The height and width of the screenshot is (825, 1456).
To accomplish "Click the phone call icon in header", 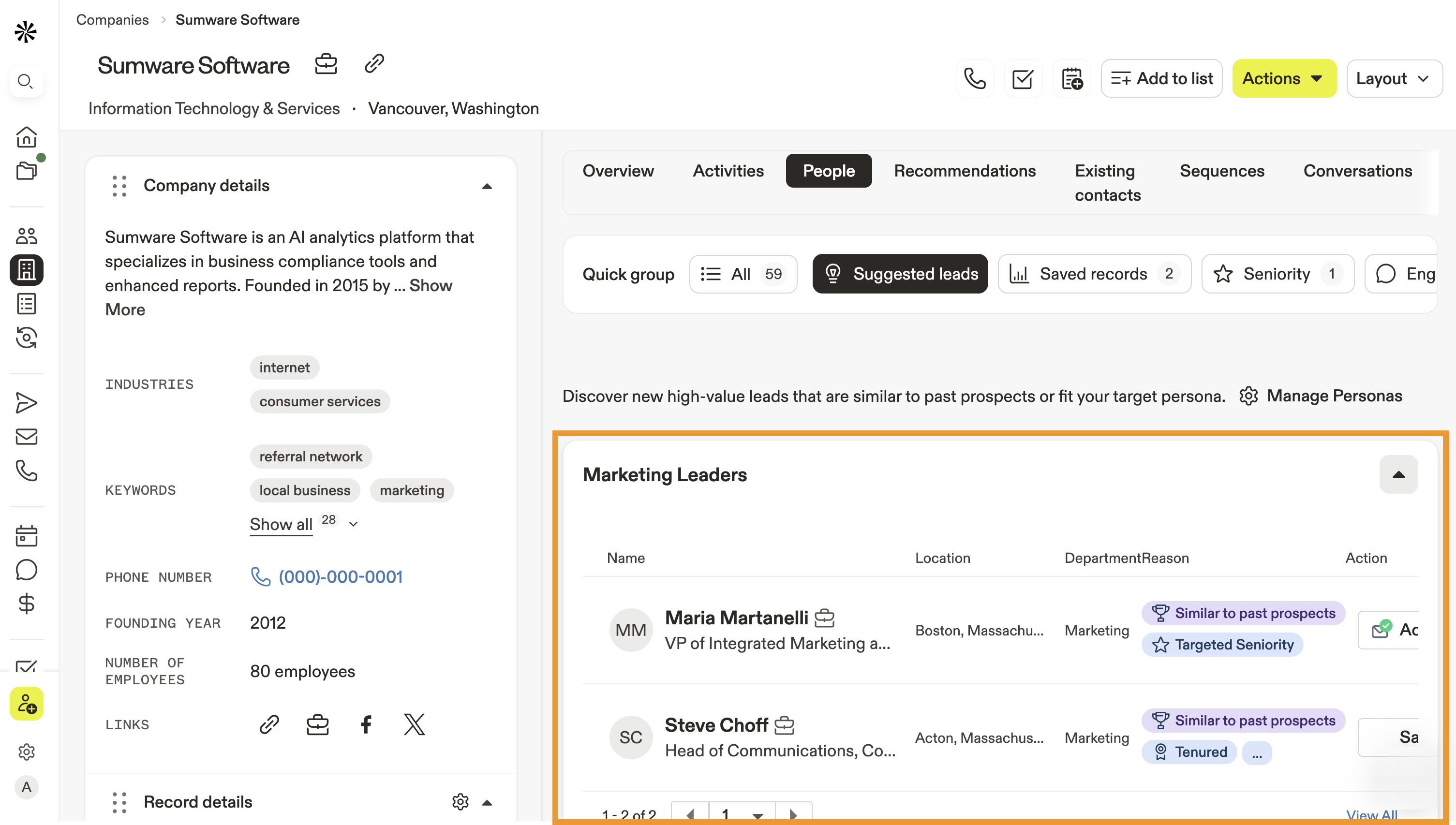I will [x=974, y=79].
